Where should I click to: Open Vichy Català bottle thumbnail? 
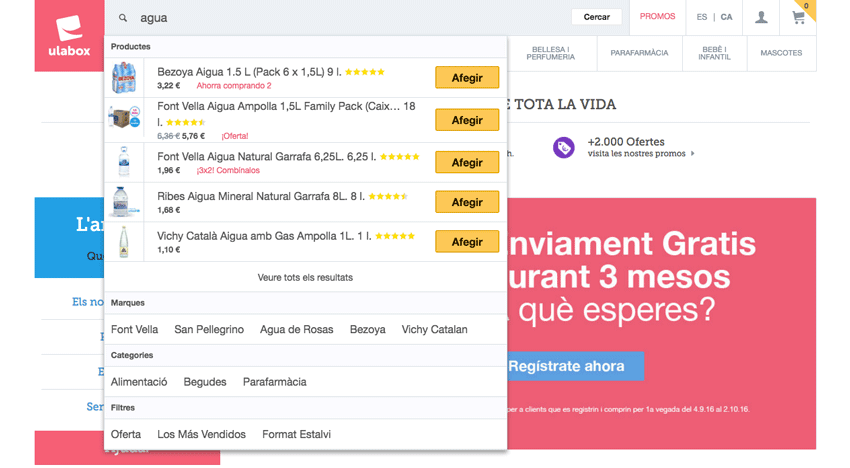click(x=124, y=242)
